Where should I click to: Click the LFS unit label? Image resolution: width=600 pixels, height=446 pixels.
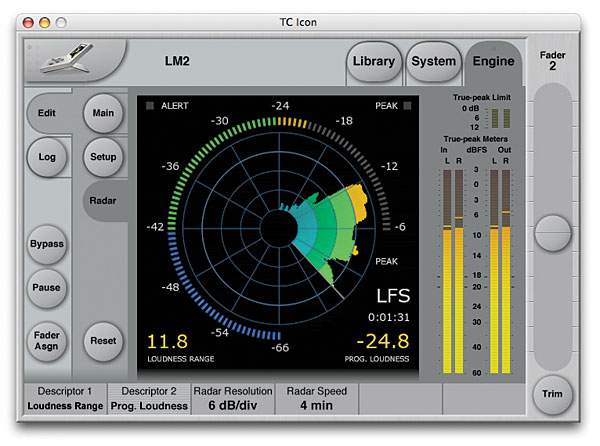(393, 296)
